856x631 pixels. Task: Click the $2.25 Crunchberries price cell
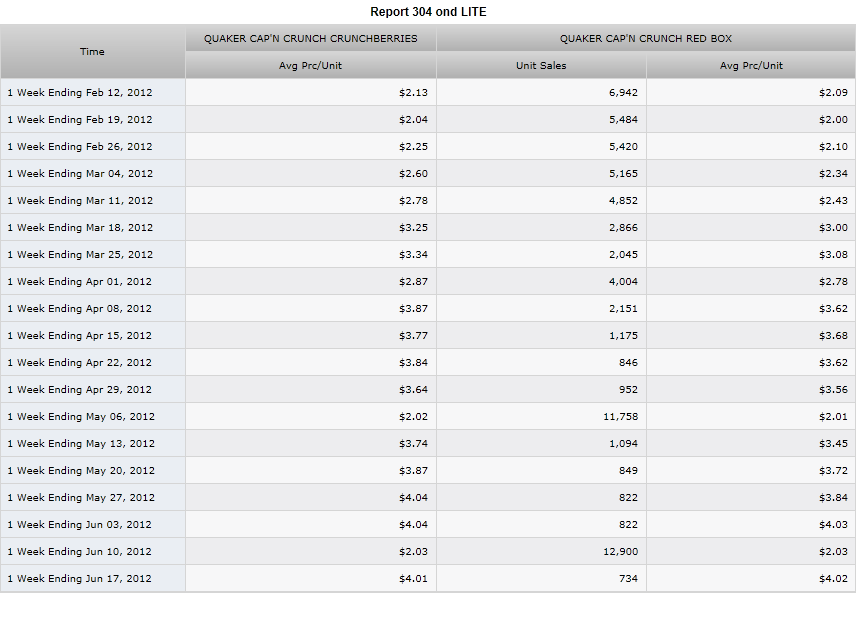tap(311, 146)
